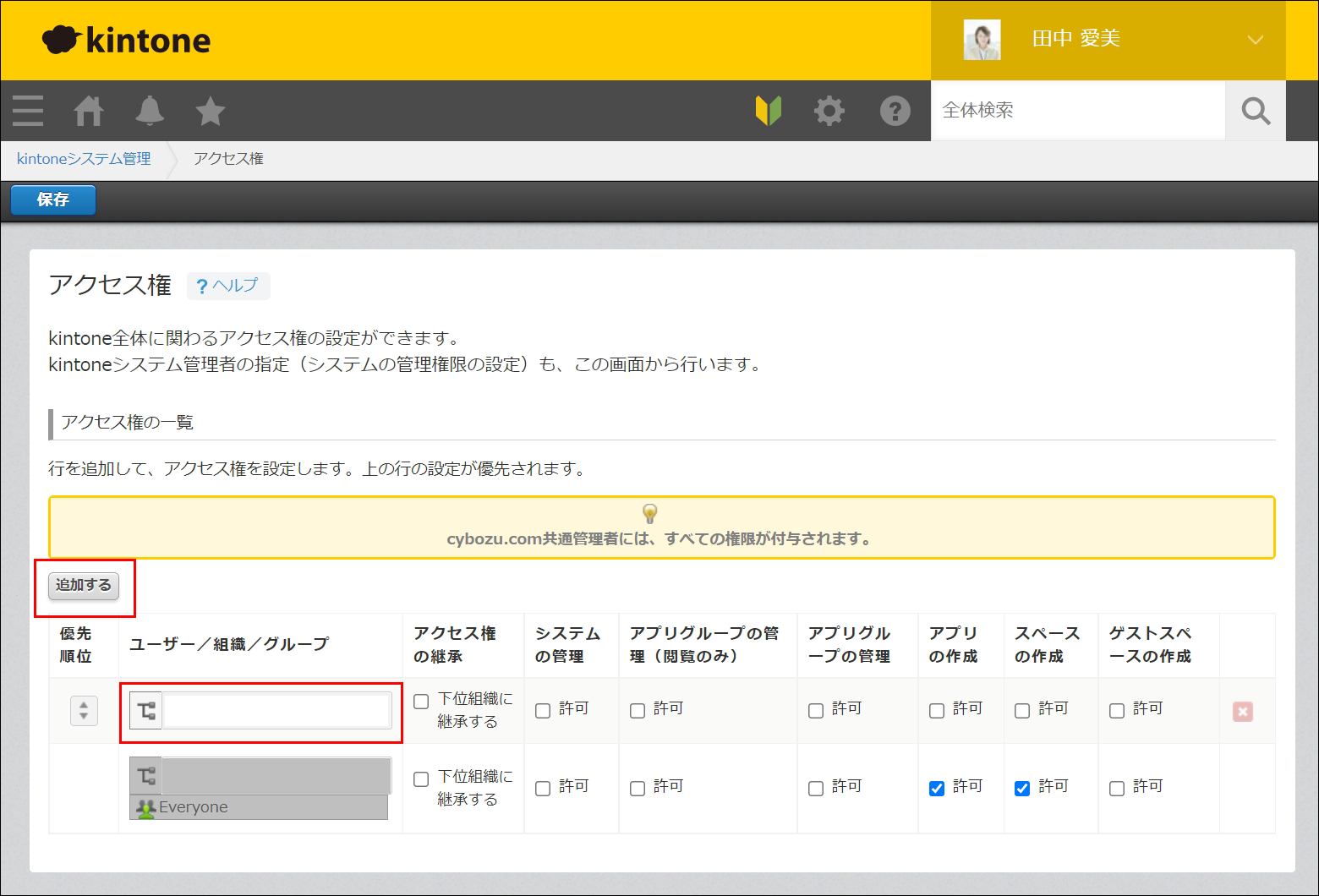Click the アクセス権の一覧 section heading

click(128, 423)
